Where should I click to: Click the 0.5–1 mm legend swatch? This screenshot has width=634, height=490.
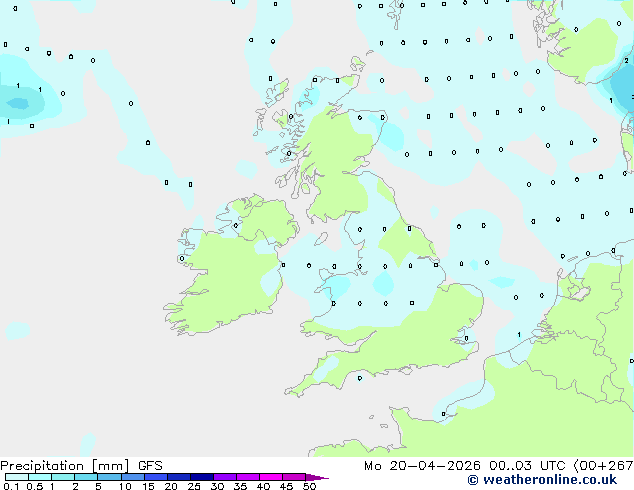click(40, 477)
